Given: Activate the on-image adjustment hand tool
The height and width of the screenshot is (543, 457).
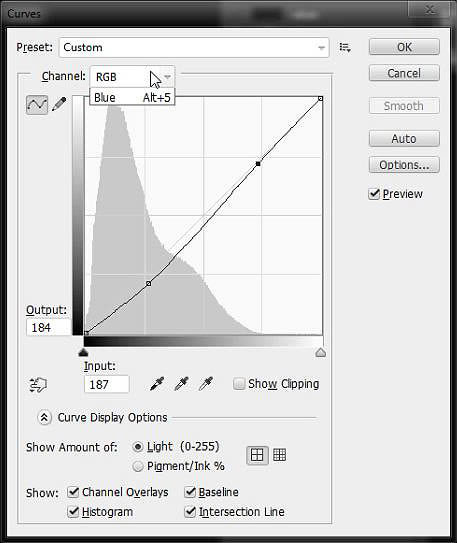Looking at the screenshot, I should (x=38, y=385).
